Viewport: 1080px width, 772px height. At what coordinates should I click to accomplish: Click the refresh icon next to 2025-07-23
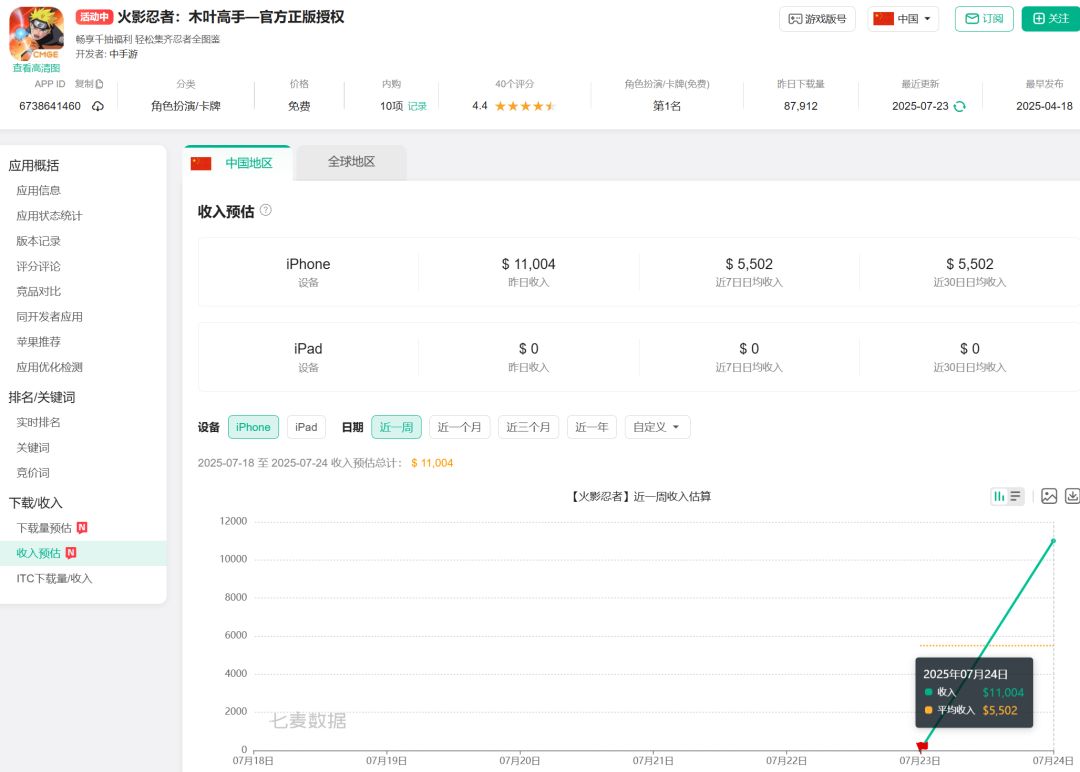pyautogui.click(x=959, y=106)
